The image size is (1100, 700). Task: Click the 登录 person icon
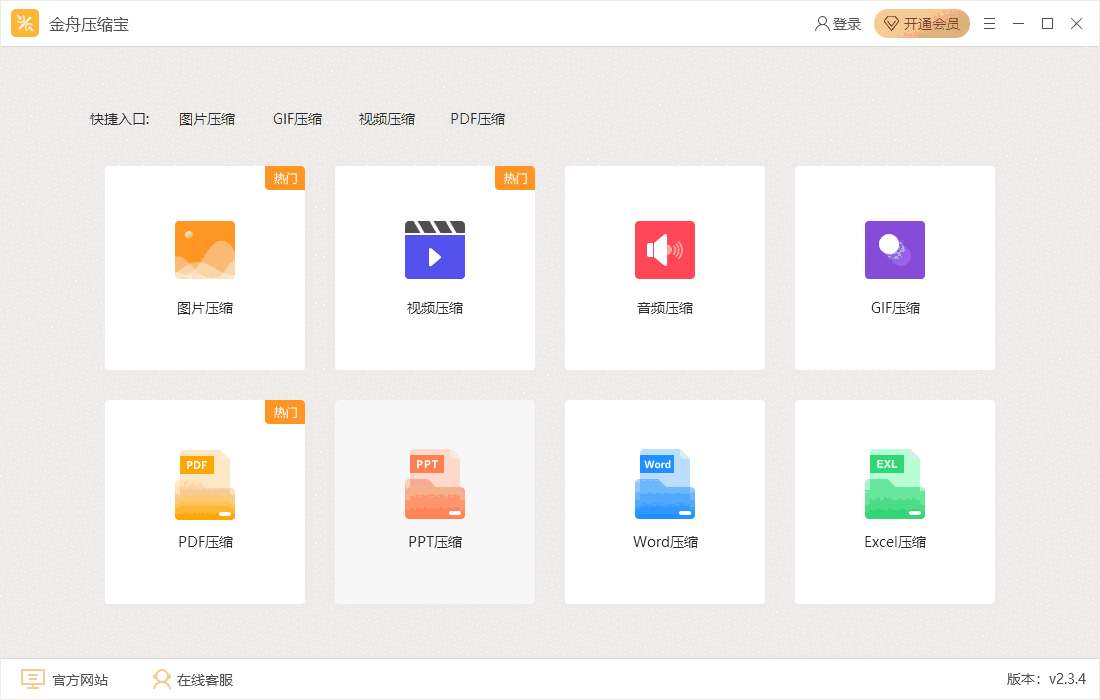pyautogui.click(x=822, y=23)
